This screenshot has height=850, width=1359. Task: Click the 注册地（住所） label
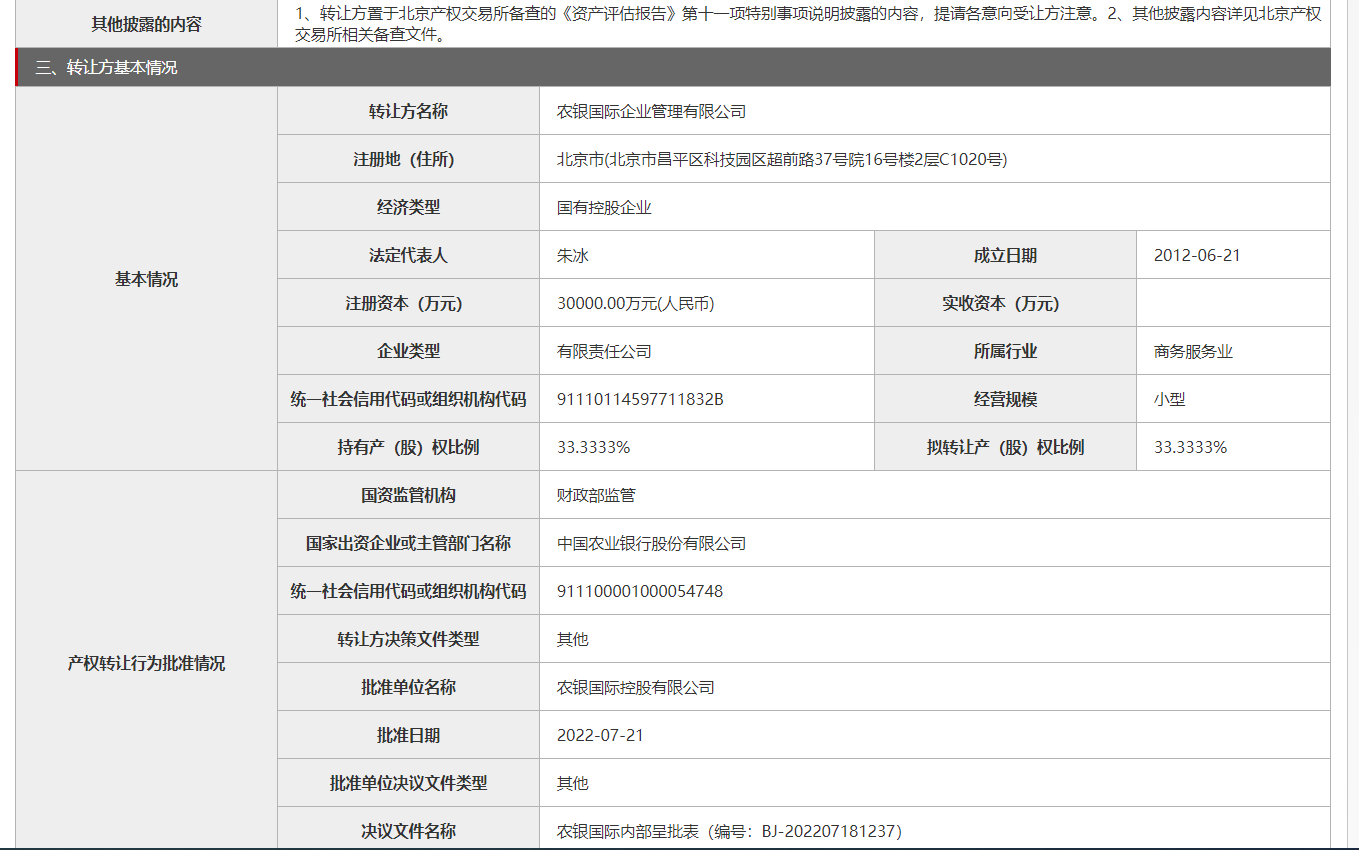[408, 160]
